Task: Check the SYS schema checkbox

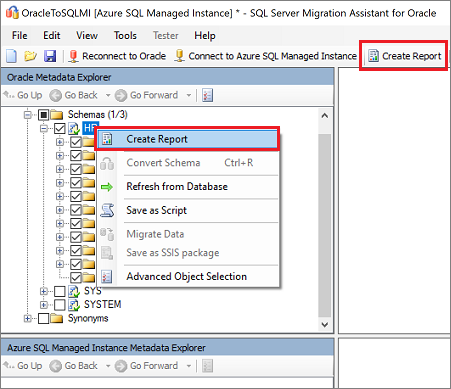Action: [x=60, y=291]
